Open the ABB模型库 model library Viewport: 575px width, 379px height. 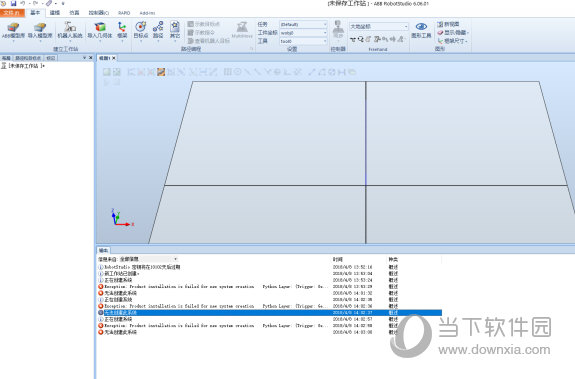pyautogui.click(x=13, y=31)
